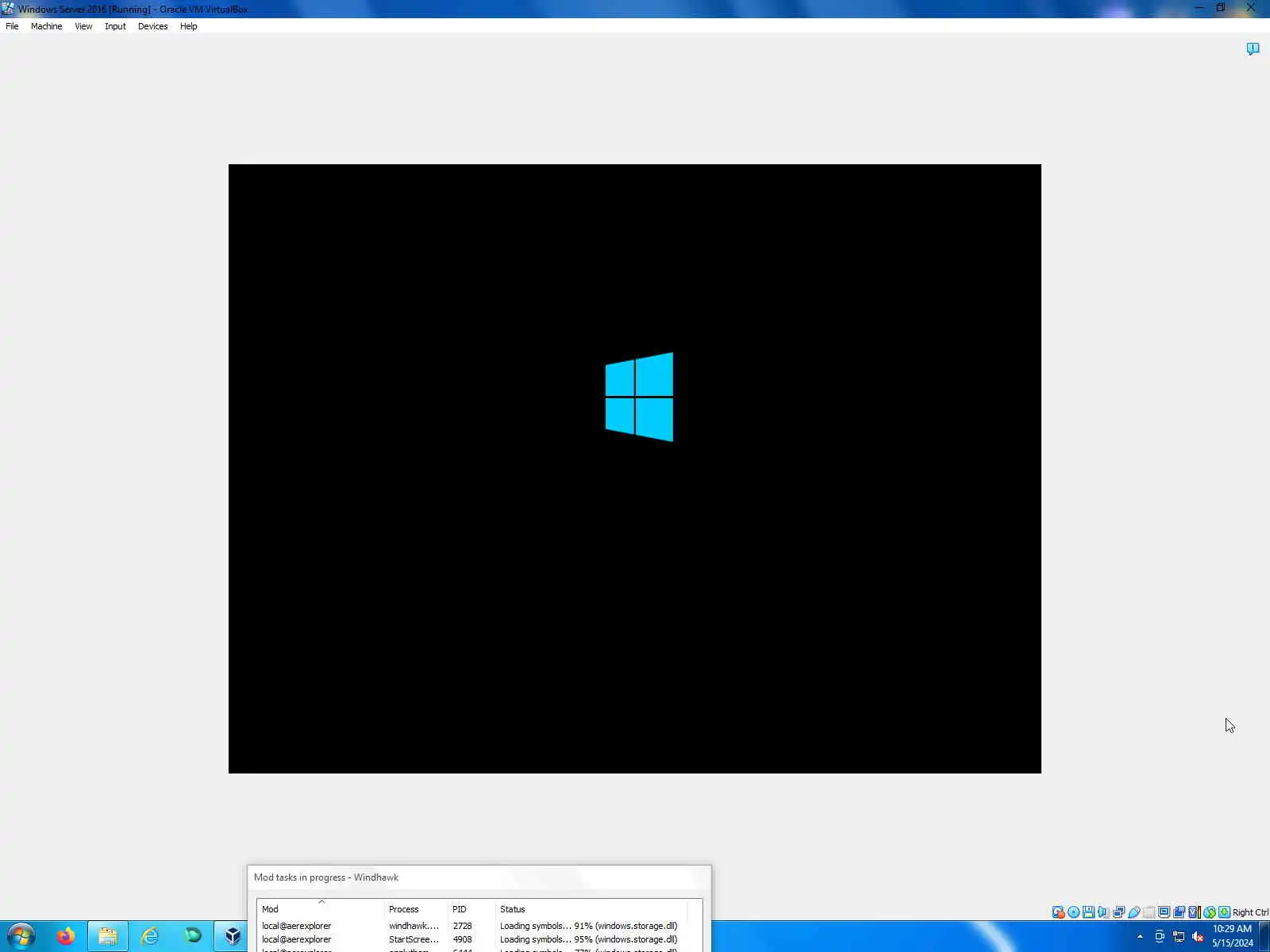Click the audio status icon in VirtualBox
The width and height of the screenshot is (1270, 952).
tap(1103, 912)
